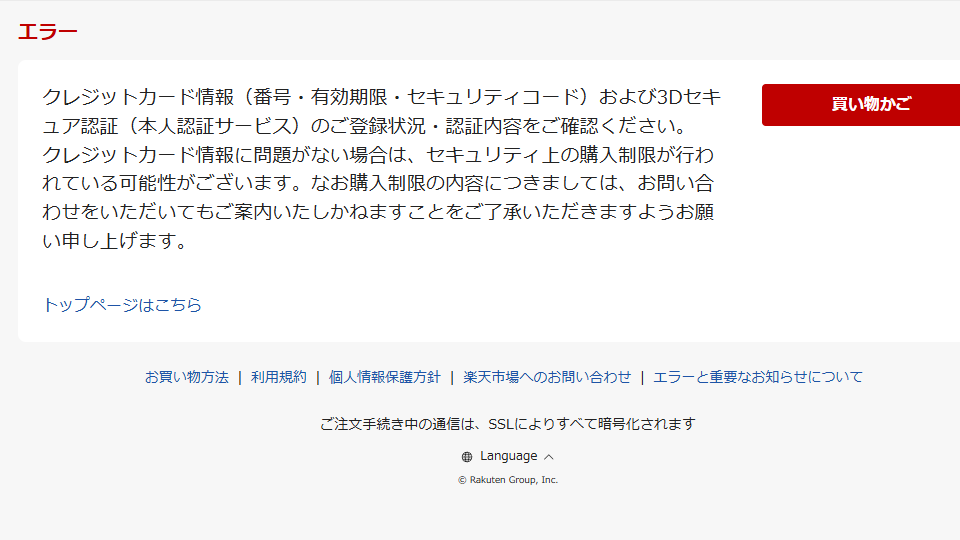
Task: Click the globe icon beside Language
Action: 467,457
